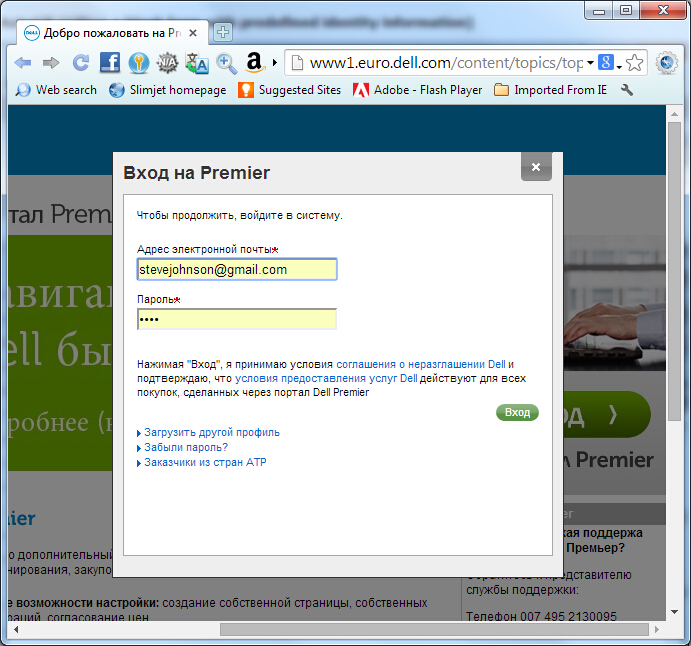Open the address bar history dropdown arrow
This screenshot has width=691, height=646.
tap(590, 63)
